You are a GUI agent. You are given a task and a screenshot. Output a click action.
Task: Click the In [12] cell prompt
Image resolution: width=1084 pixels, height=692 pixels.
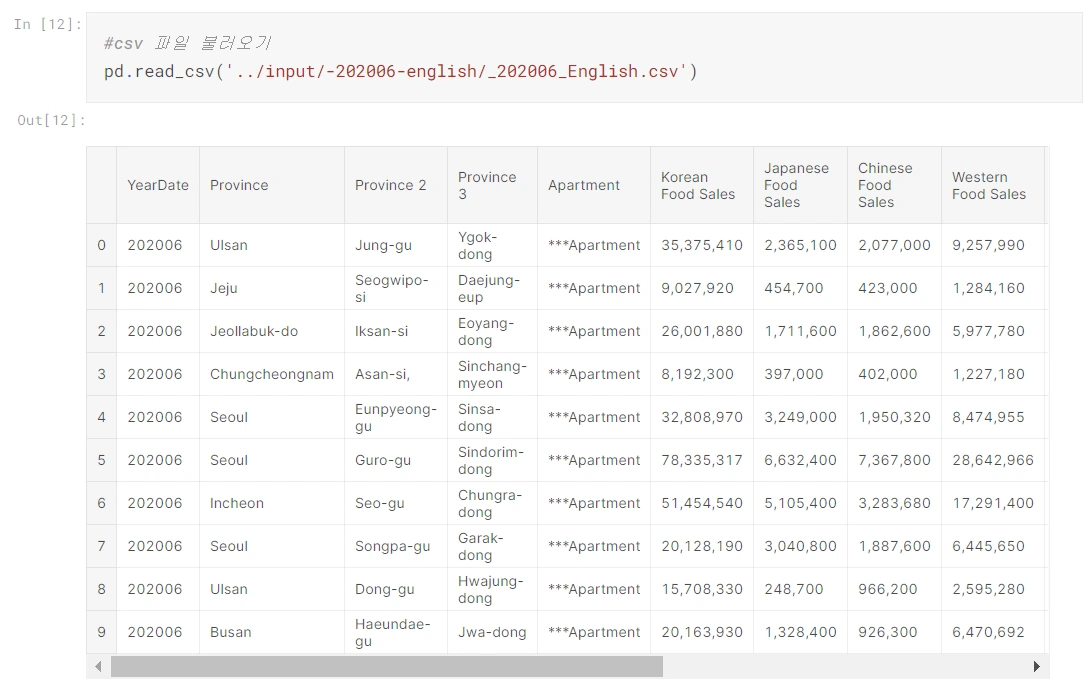[48, 24]
